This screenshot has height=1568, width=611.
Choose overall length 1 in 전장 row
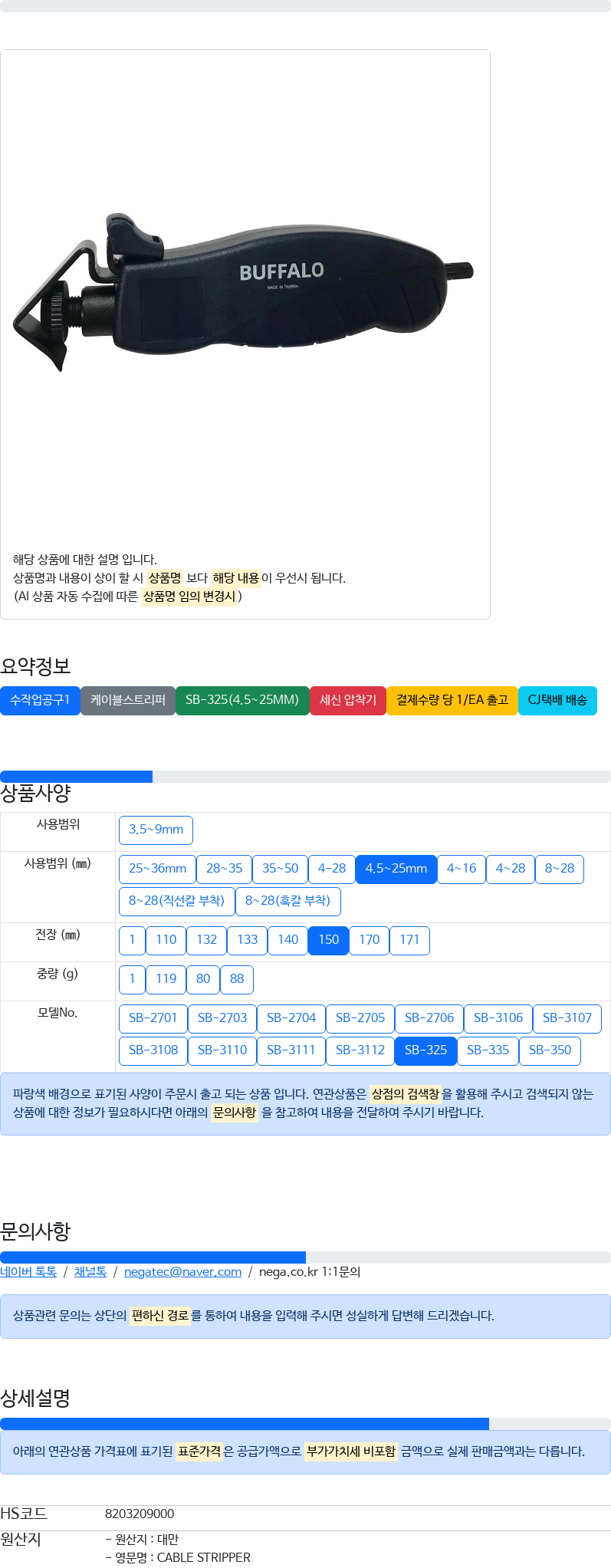pos(133,940)
